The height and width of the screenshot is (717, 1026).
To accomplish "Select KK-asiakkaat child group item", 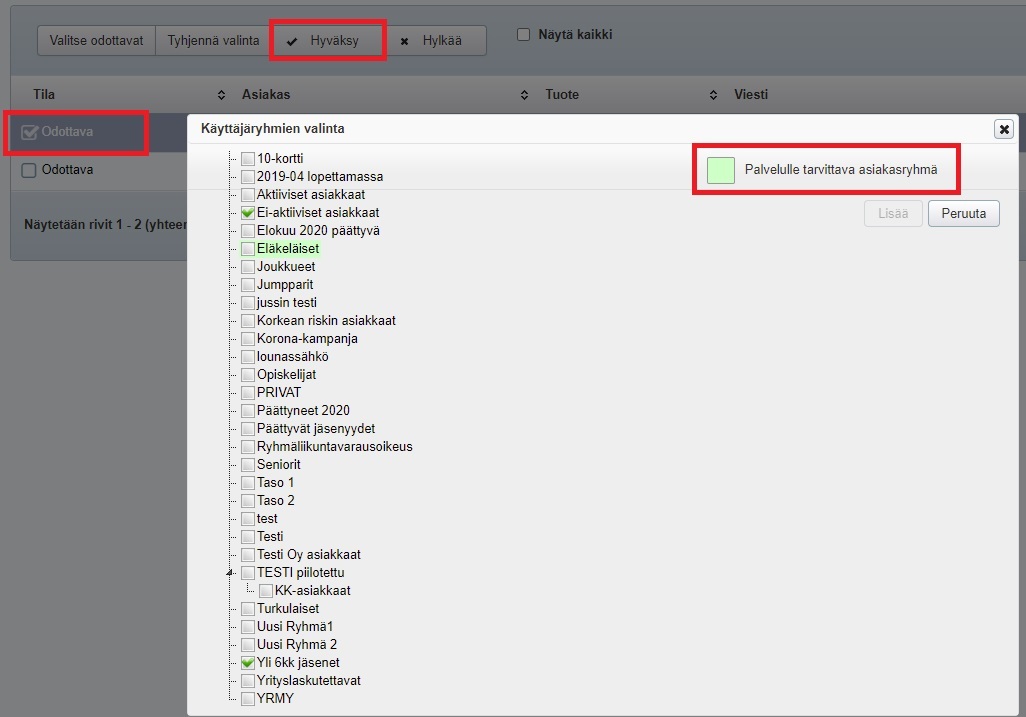I will (312, 591).
